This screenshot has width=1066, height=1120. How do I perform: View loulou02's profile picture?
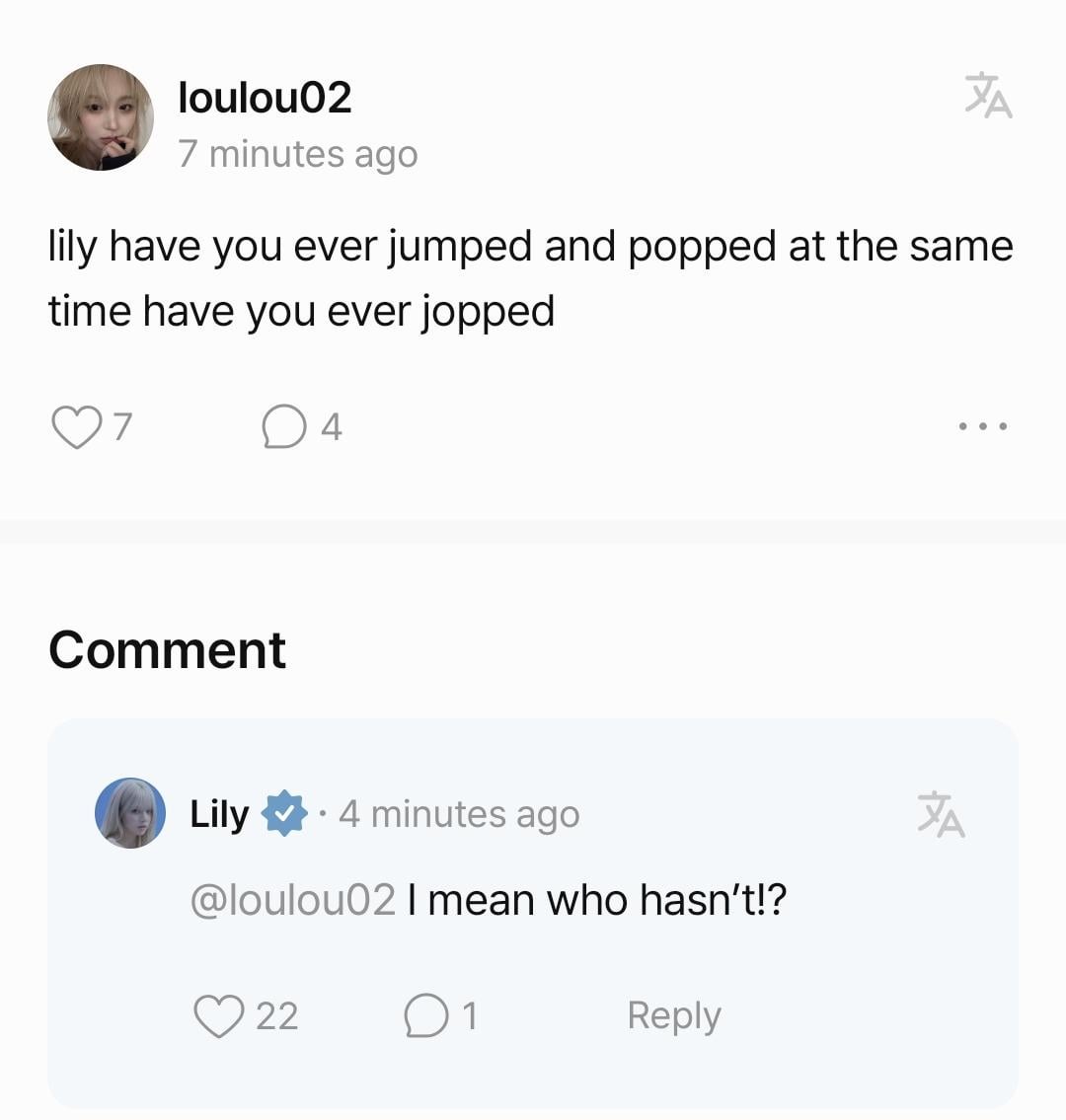[101, 117]
